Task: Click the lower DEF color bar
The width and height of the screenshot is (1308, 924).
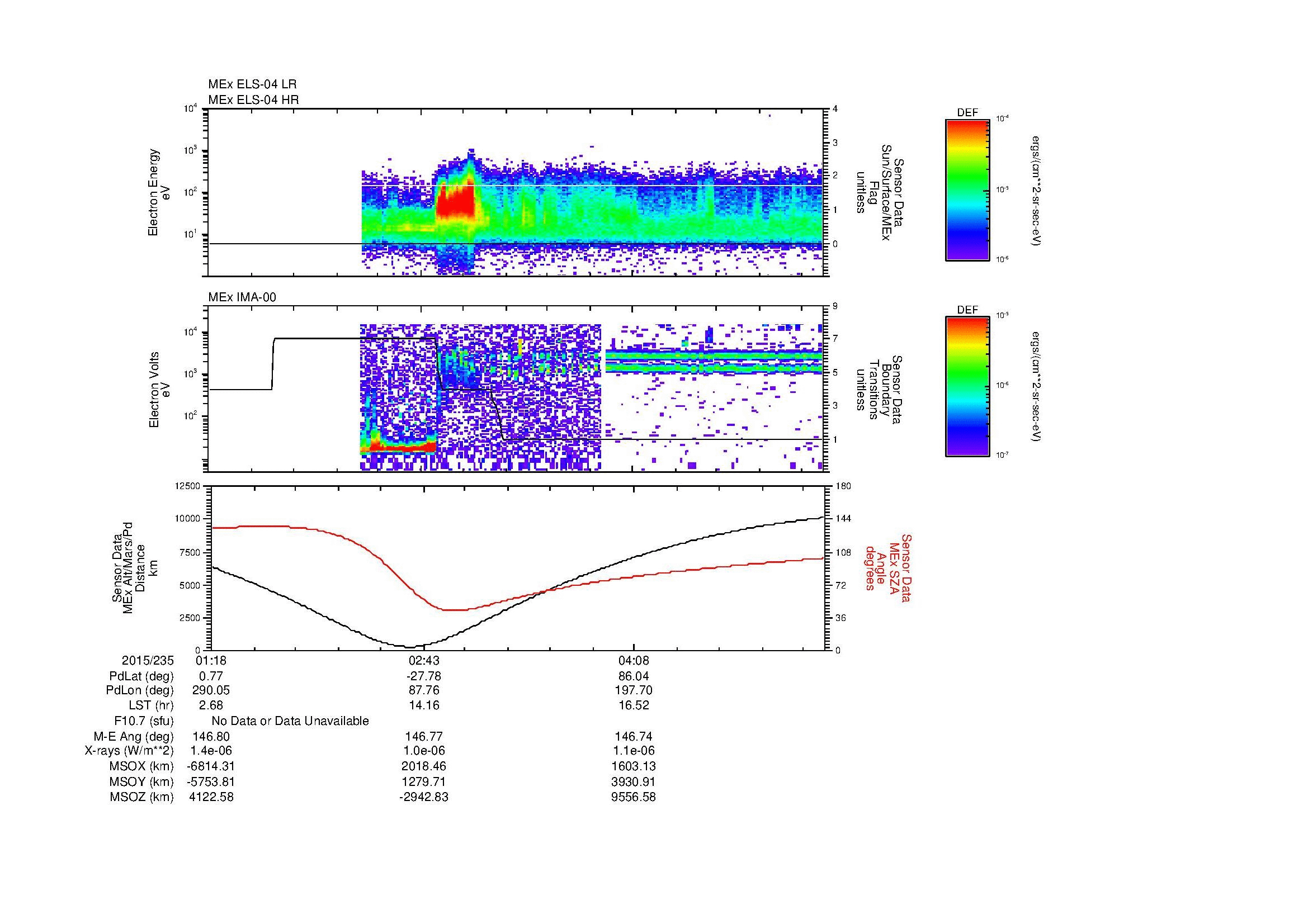Action: pos(967,387)
